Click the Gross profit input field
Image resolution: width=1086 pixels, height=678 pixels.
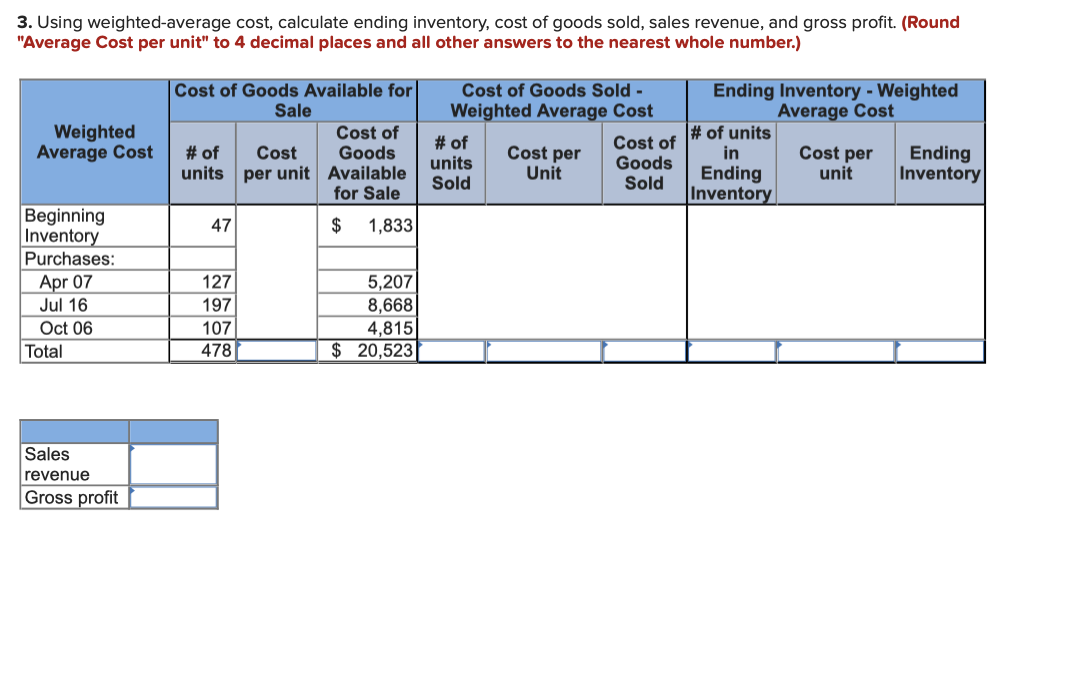[x=172, y=495]
